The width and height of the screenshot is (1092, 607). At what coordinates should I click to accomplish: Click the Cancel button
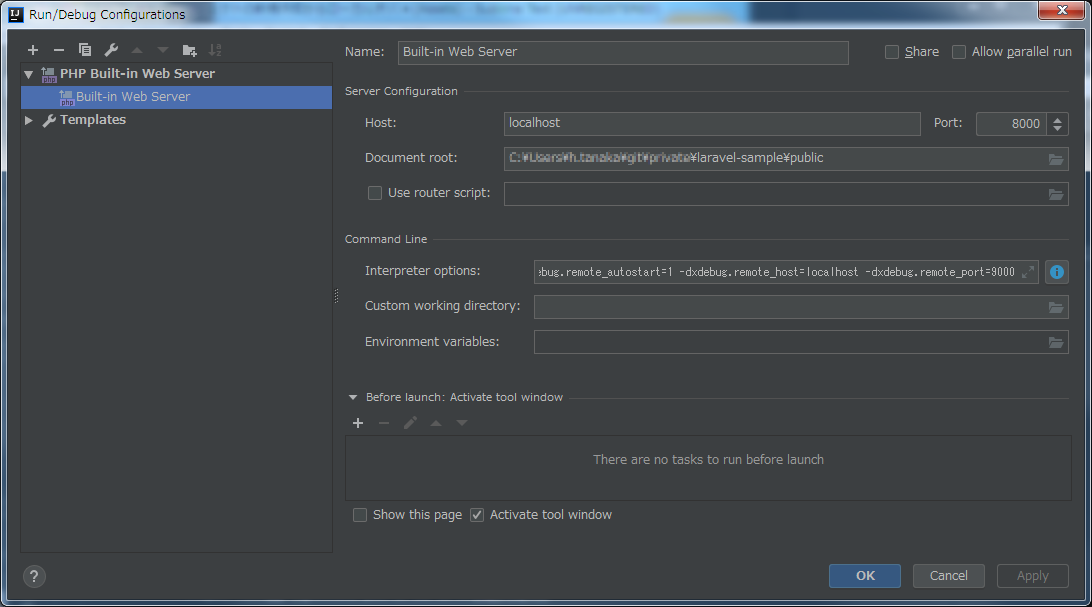point(949,576)
